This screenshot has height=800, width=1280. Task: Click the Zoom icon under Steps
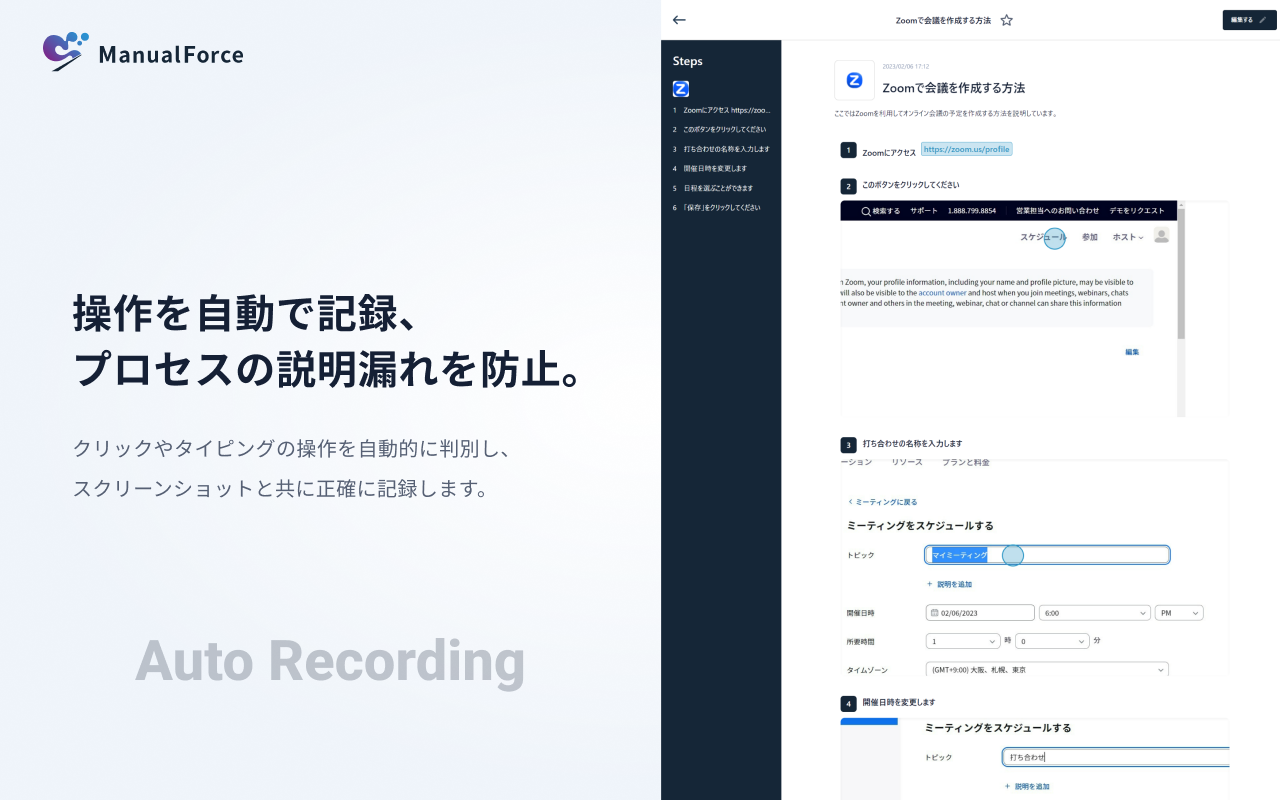(x=681, y=89)
